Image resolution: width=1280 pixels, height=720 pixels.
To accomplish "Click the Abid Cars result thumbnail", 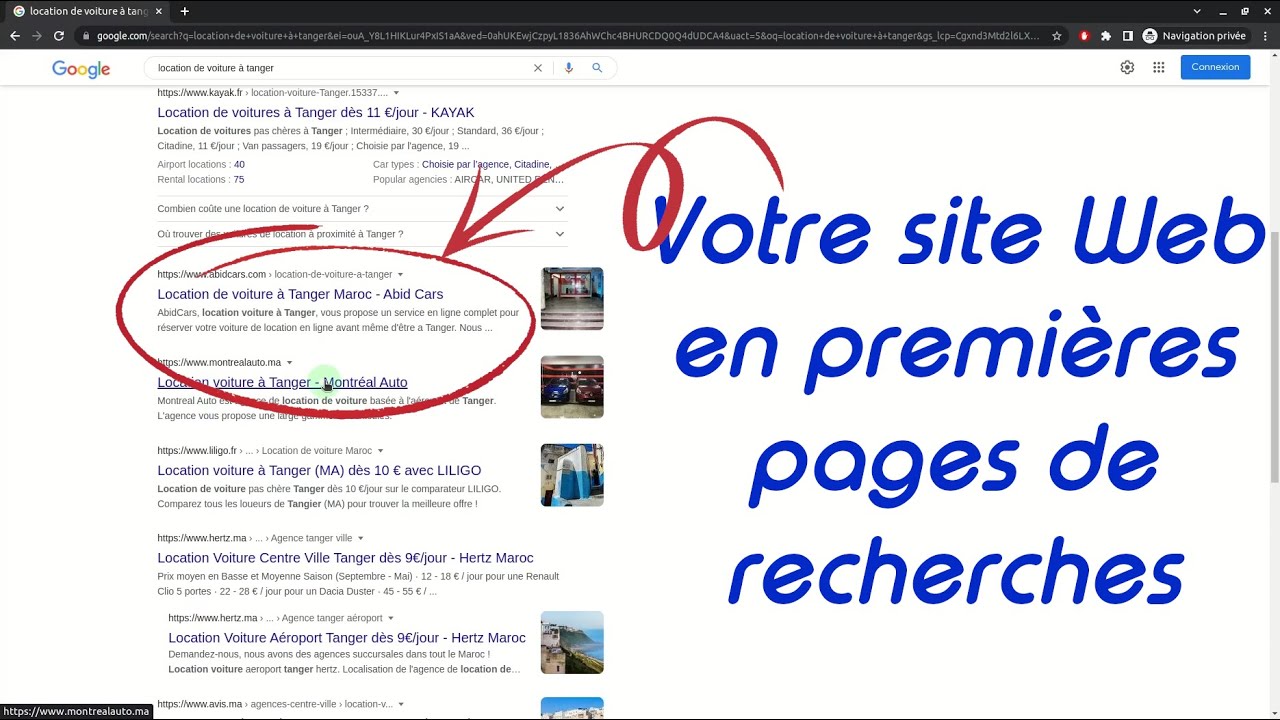I will tap(572, 298).
